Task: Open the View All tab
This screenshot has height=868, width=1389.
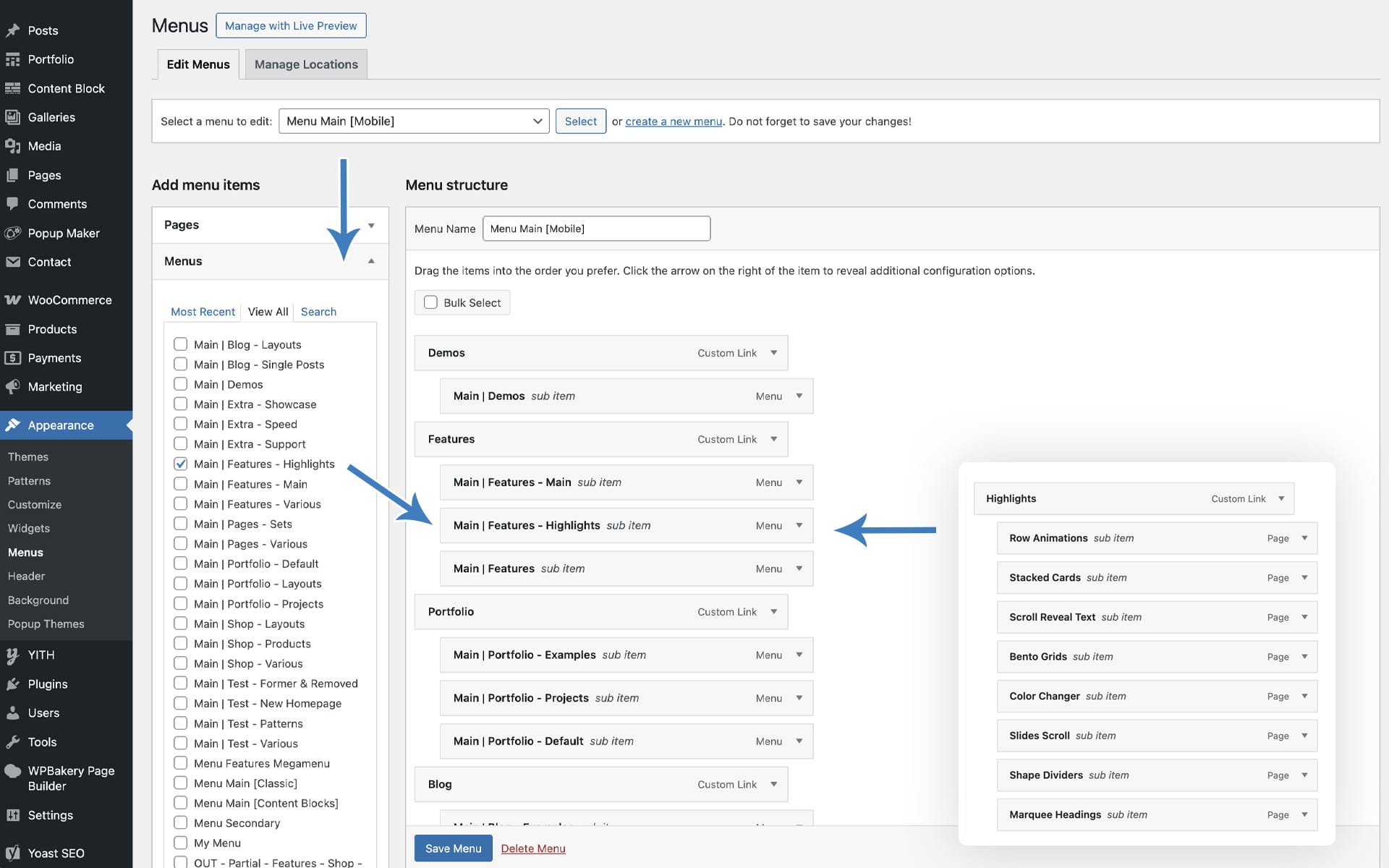Action: click(268, 312)
